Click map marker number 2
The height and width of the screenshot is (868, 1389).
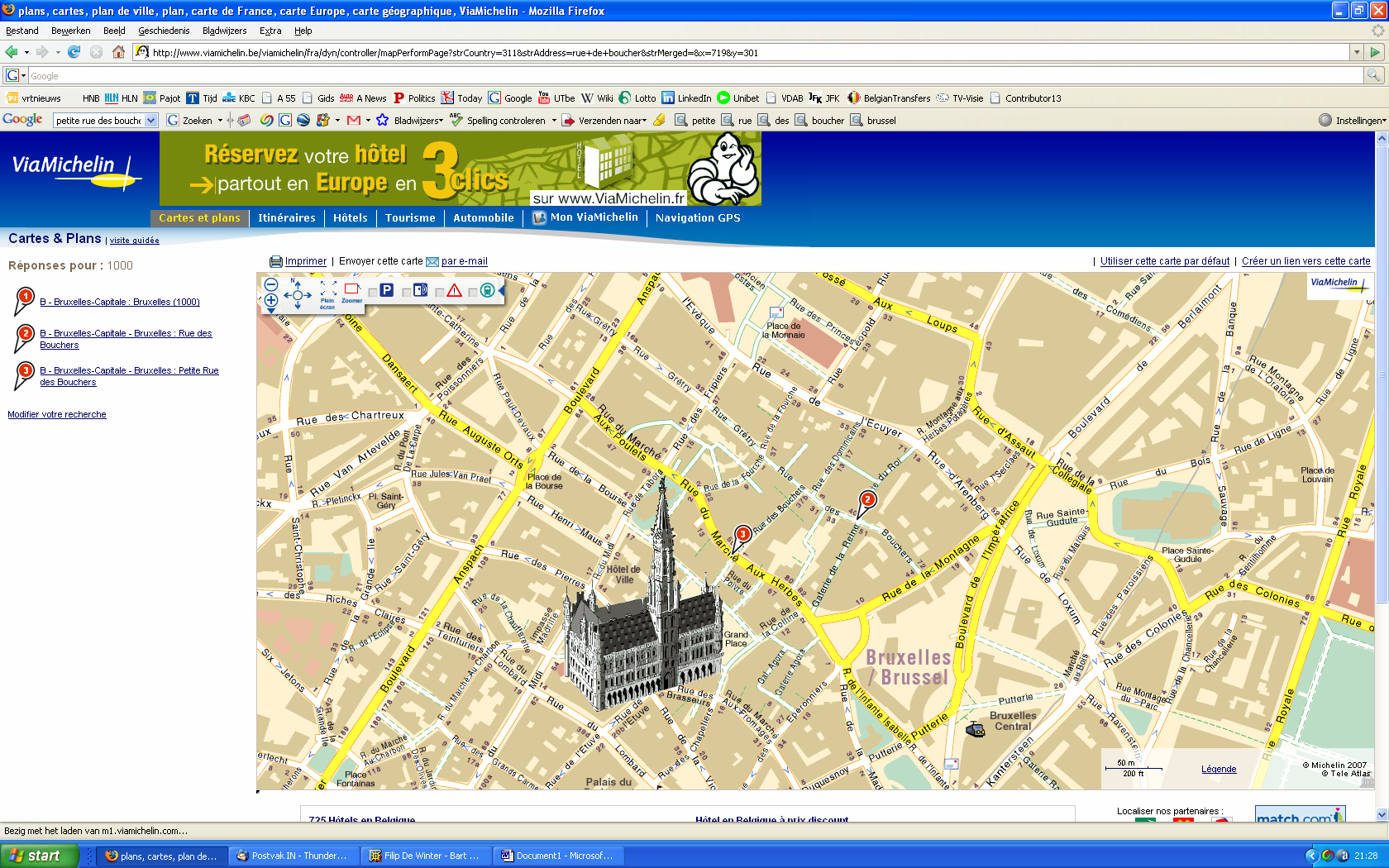click(x=866, y=500)
